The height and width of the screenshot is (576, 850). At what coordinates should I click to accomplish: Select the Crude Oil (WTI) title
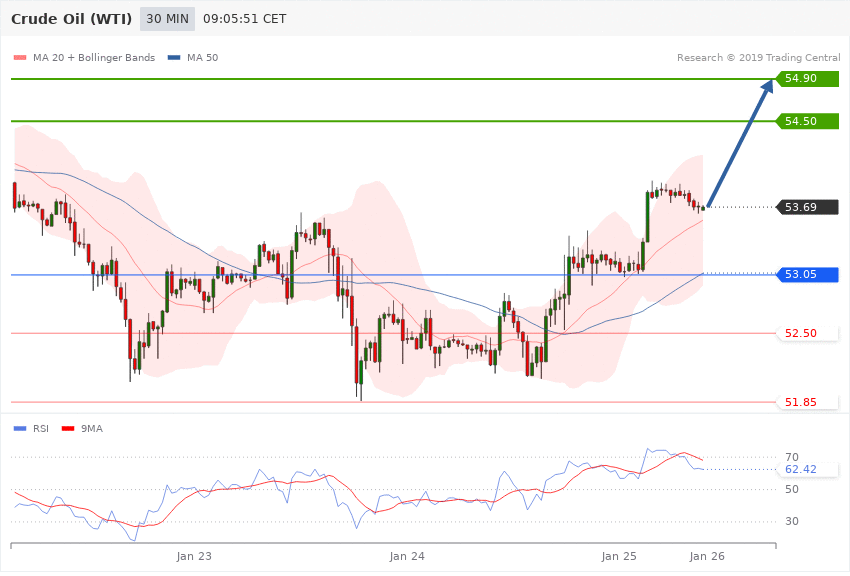point(72,19)
